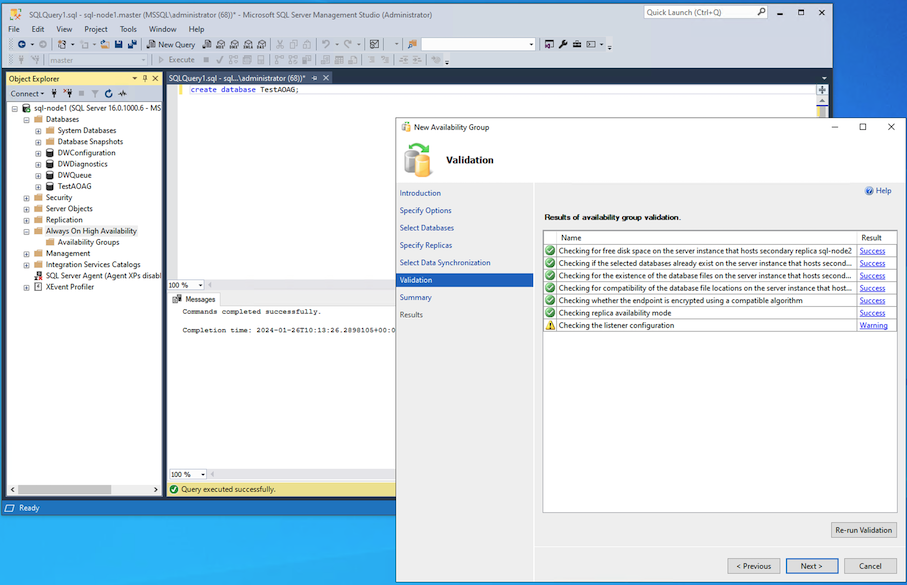Open the Tools menu

128,29
